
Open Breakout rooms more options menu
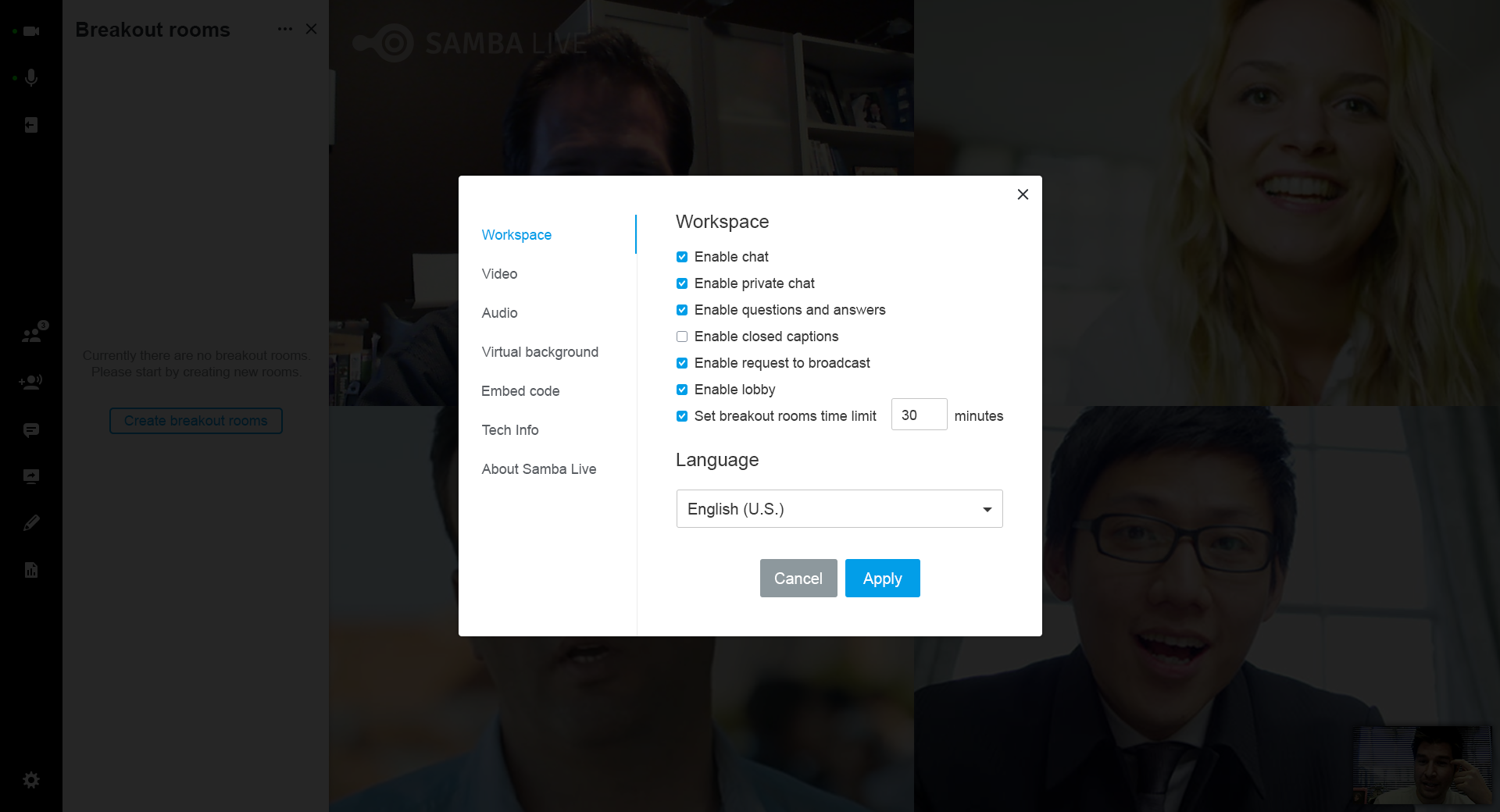[x=284, y=29]
